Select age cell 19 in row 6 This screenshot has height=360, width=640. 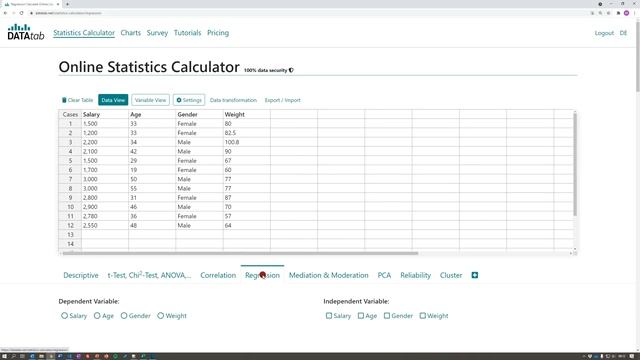(x=152, y=170)
